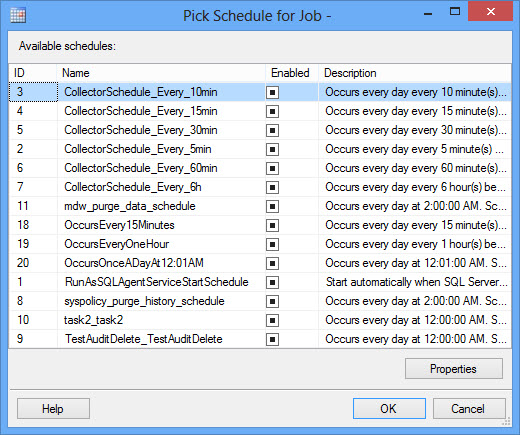Sort schedules by the ID column header
The width and height of the screenshot is (520, 435).
(32, 73)
